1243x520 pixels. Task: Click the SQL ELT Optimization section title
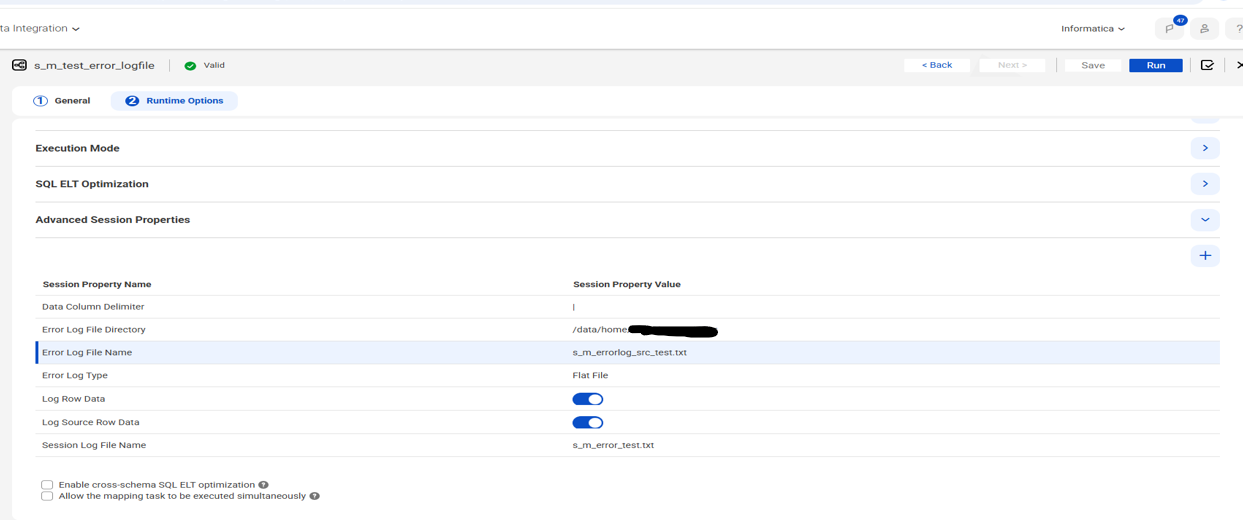[92, 184]
